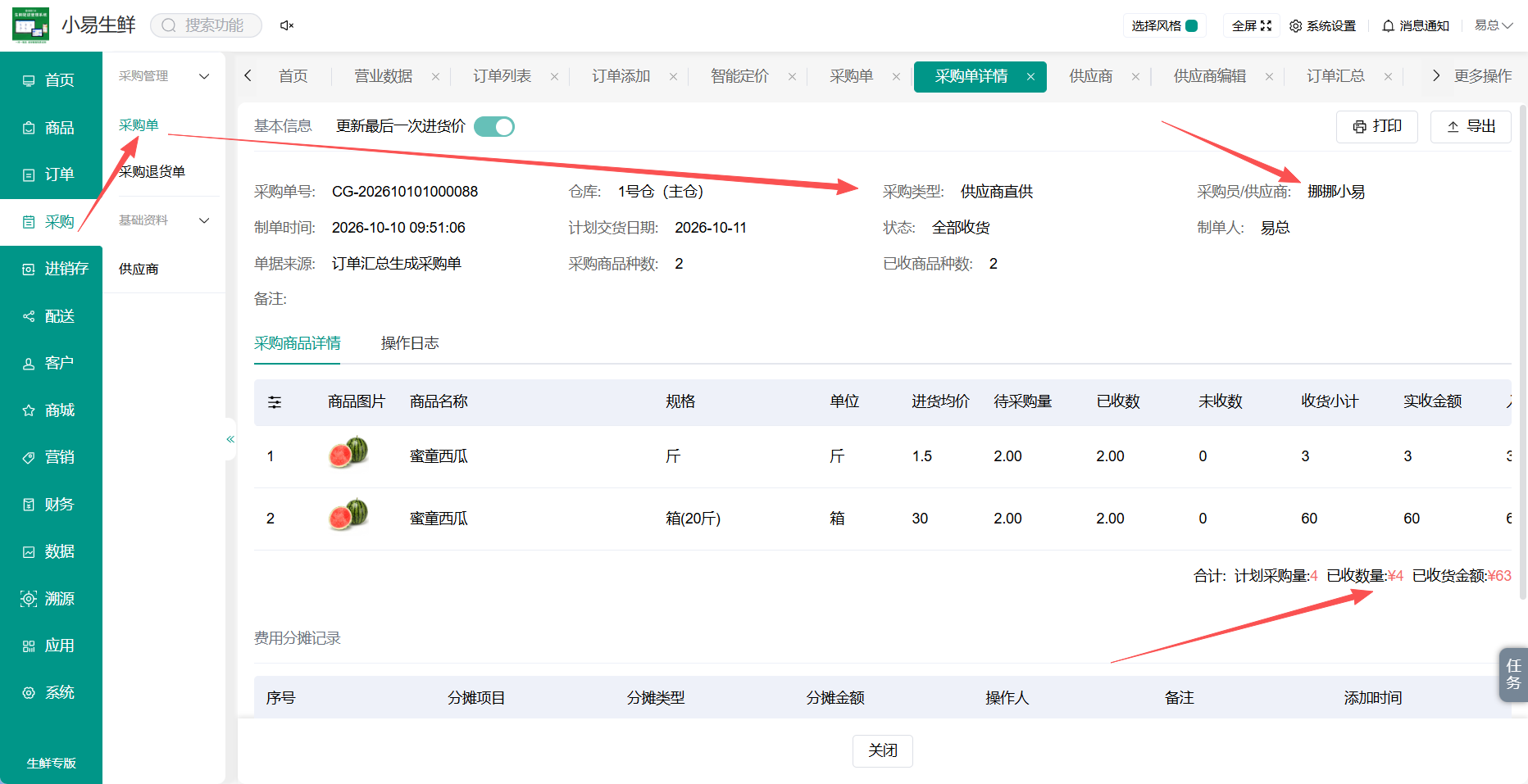Screen dimensions: 1528x784
Task: Open the 数据 sidebar module
Action: tap(51, 552)
